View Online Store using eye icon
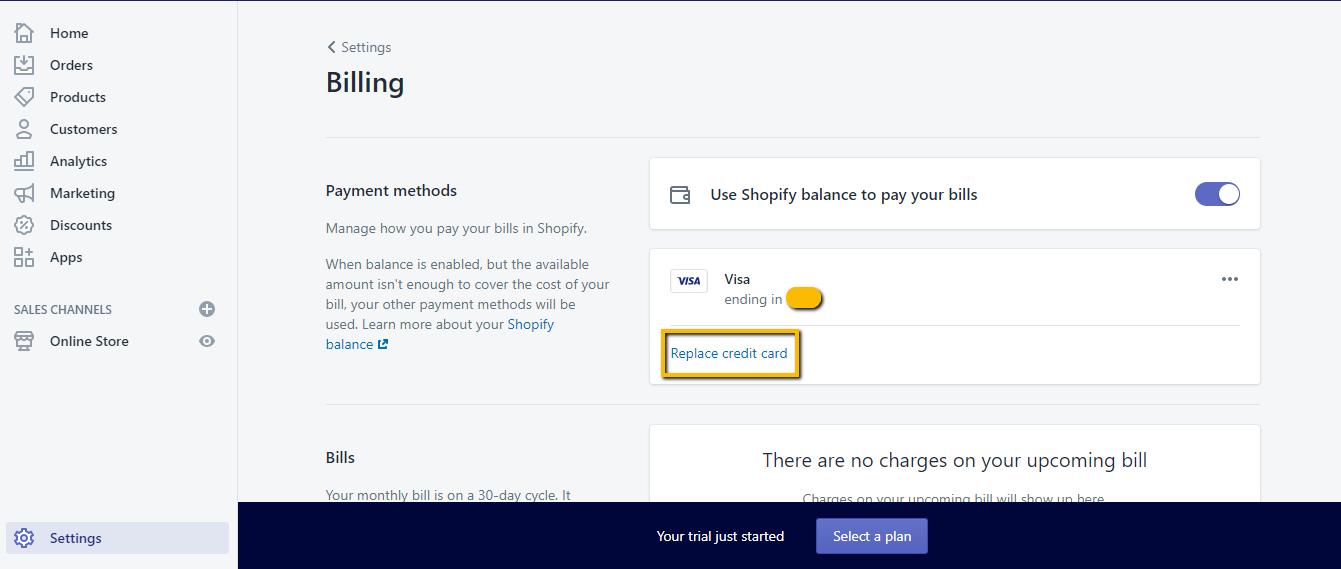The image size is (1341, 569). click(x=207, y=341)
